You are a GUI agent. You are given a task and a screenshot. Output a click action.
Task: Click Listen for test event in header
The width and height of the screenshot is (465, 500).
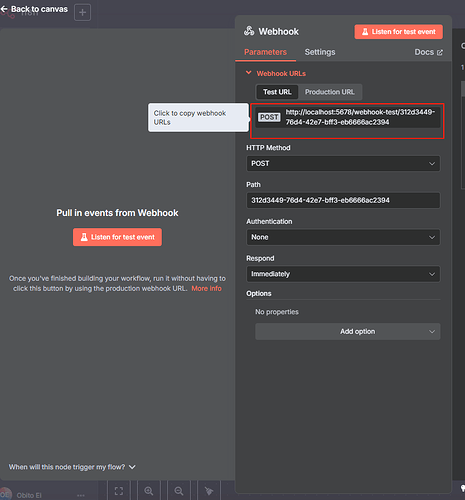[x=398, y=32]
